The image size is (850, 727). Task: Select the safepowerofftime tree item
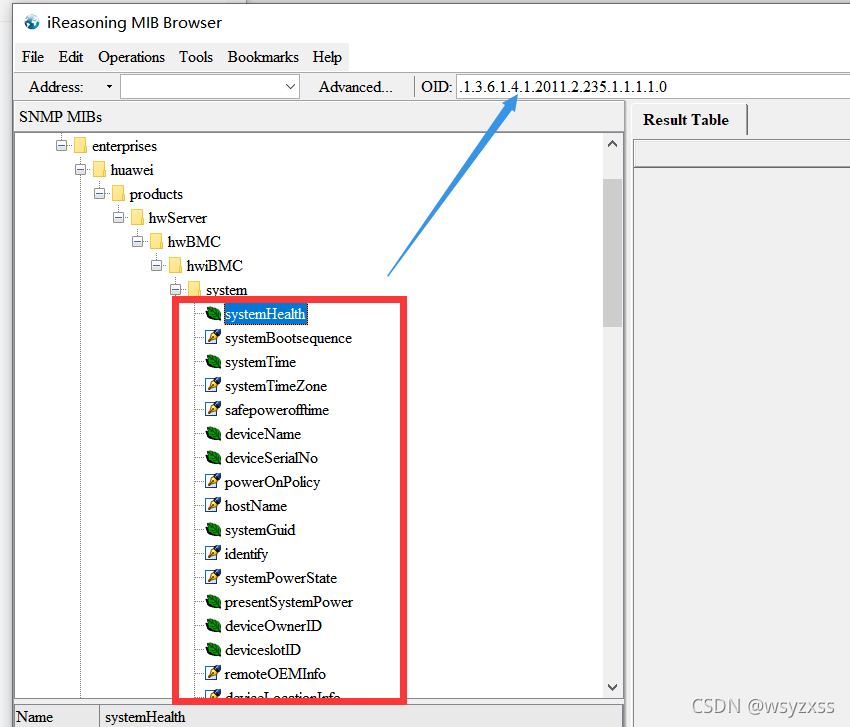point(276,410)
